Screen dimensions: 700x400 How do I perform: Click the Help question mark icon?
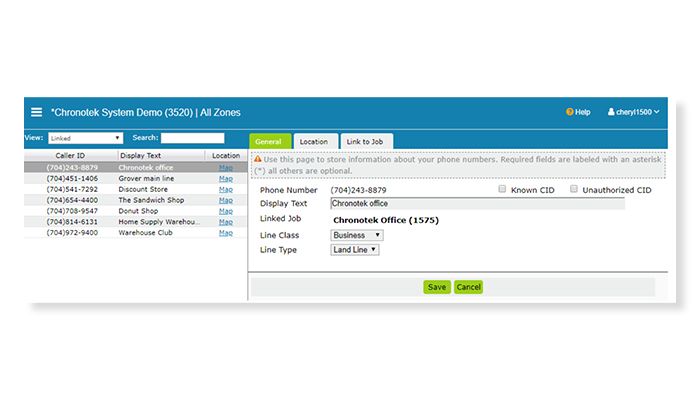pos(569,112)
